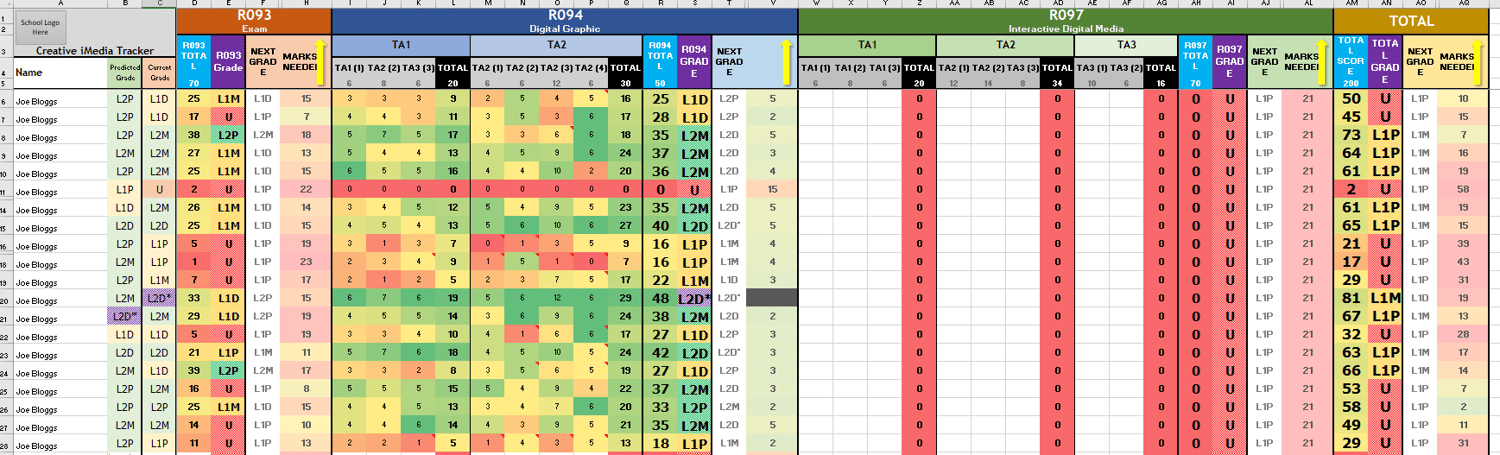Select R094 total cell showing 40
1500x455 pixels.
660,226
